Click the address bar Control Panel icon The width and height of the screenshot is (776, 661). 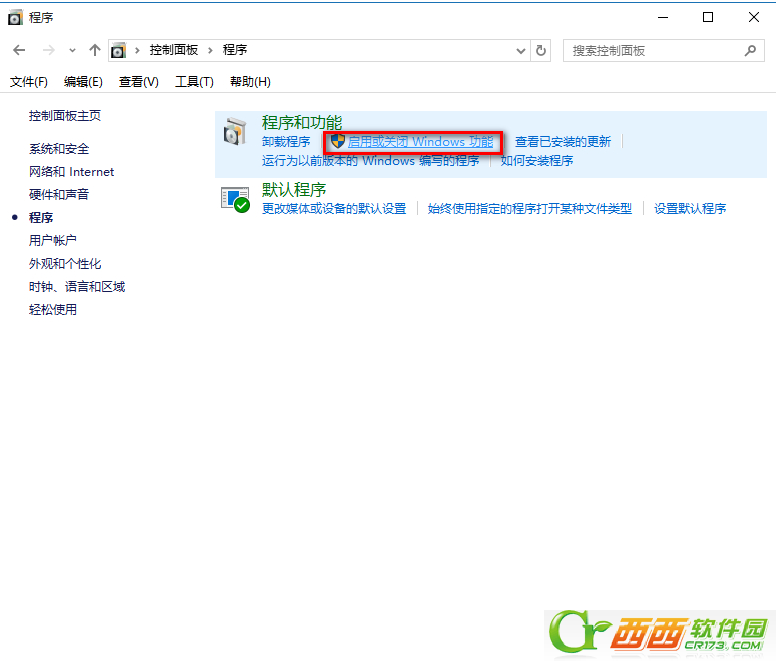tap(118, 50)
